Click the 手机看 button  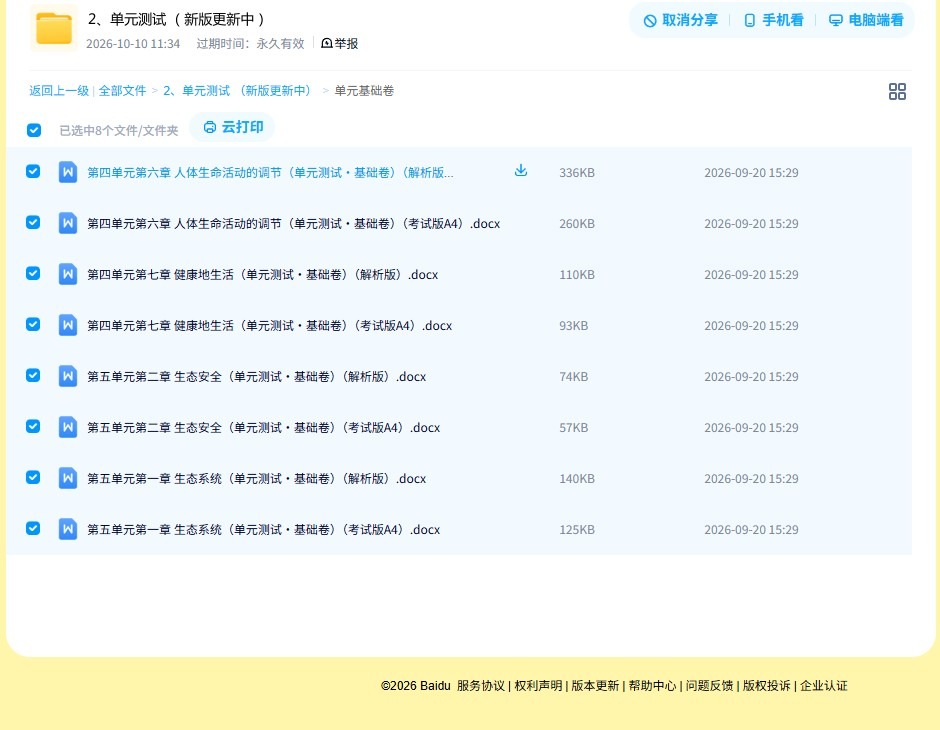(773, 20)
